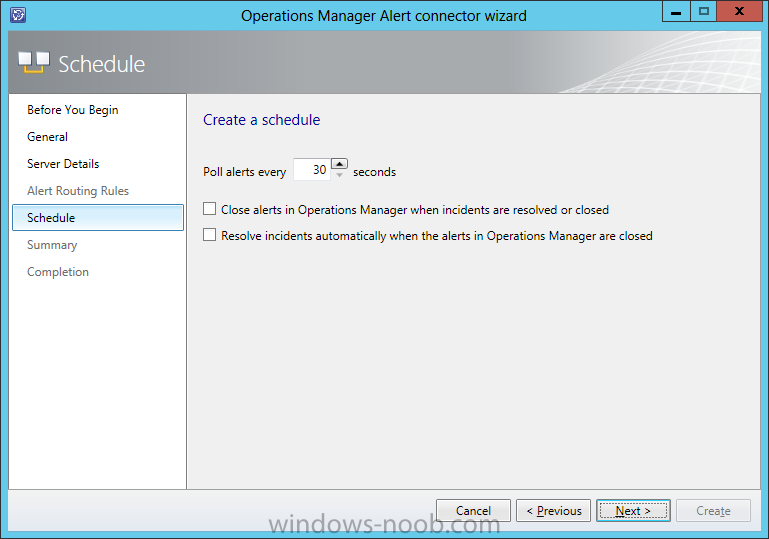Go to Before You Begin step
769x539 pixels.
tap(73, 110)
